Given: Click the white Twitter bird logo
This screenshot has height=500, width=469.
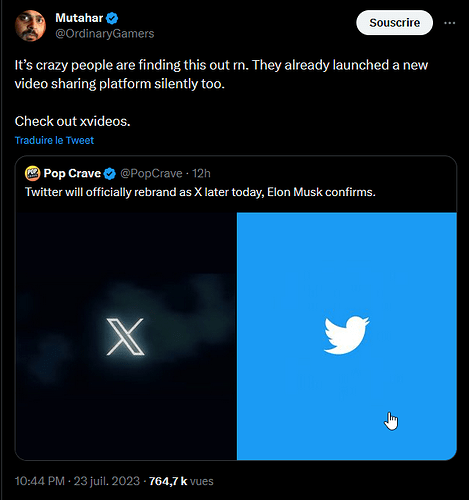Looking at the screenshot, I should click(x=347, y=335).
